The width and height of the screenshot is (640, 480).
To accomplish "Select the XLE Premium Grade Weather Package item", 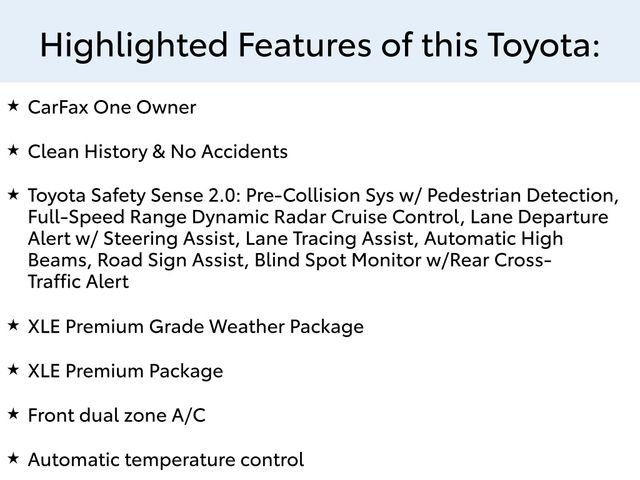I will (196, 327).
